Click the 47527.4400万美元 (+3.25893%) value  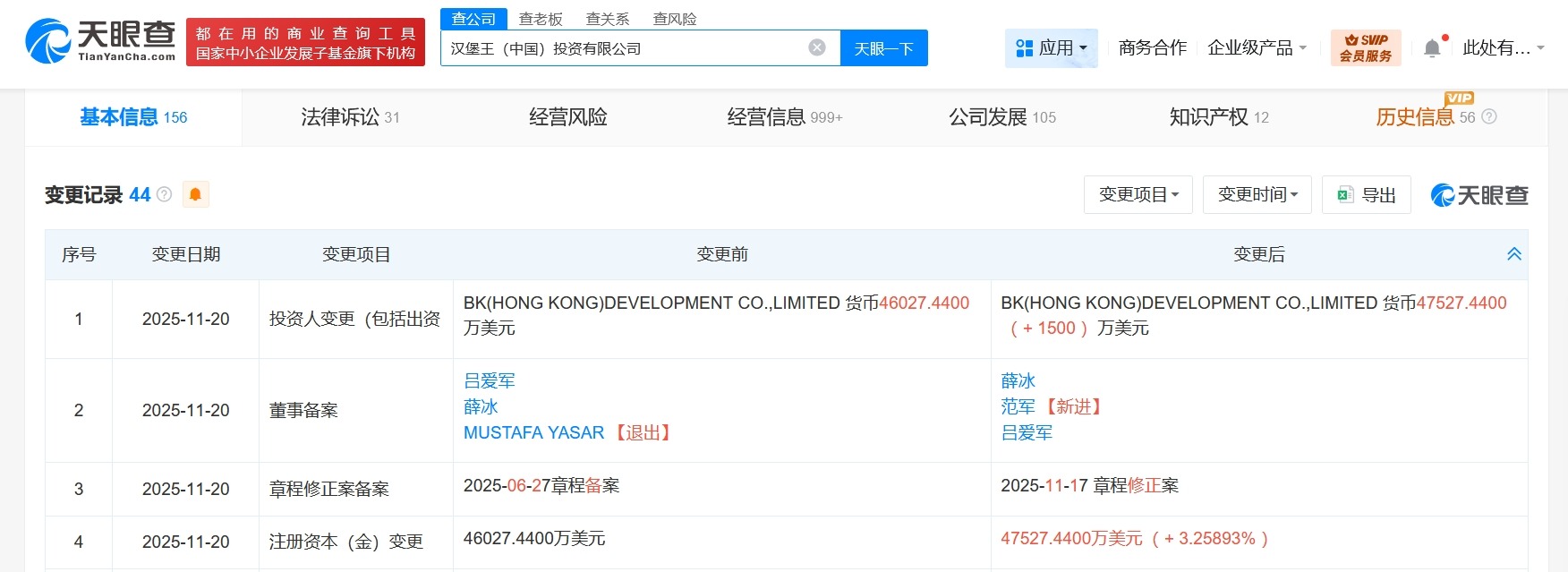(x=1135, y=538)
